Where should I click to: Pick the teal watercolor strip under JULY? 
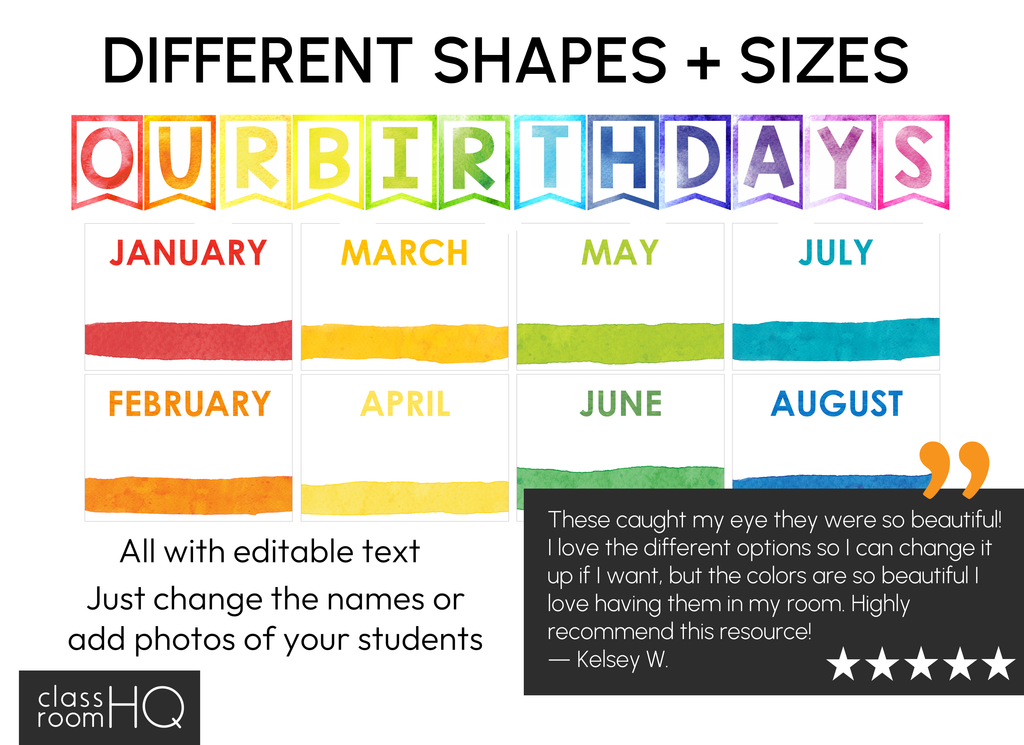836,339
